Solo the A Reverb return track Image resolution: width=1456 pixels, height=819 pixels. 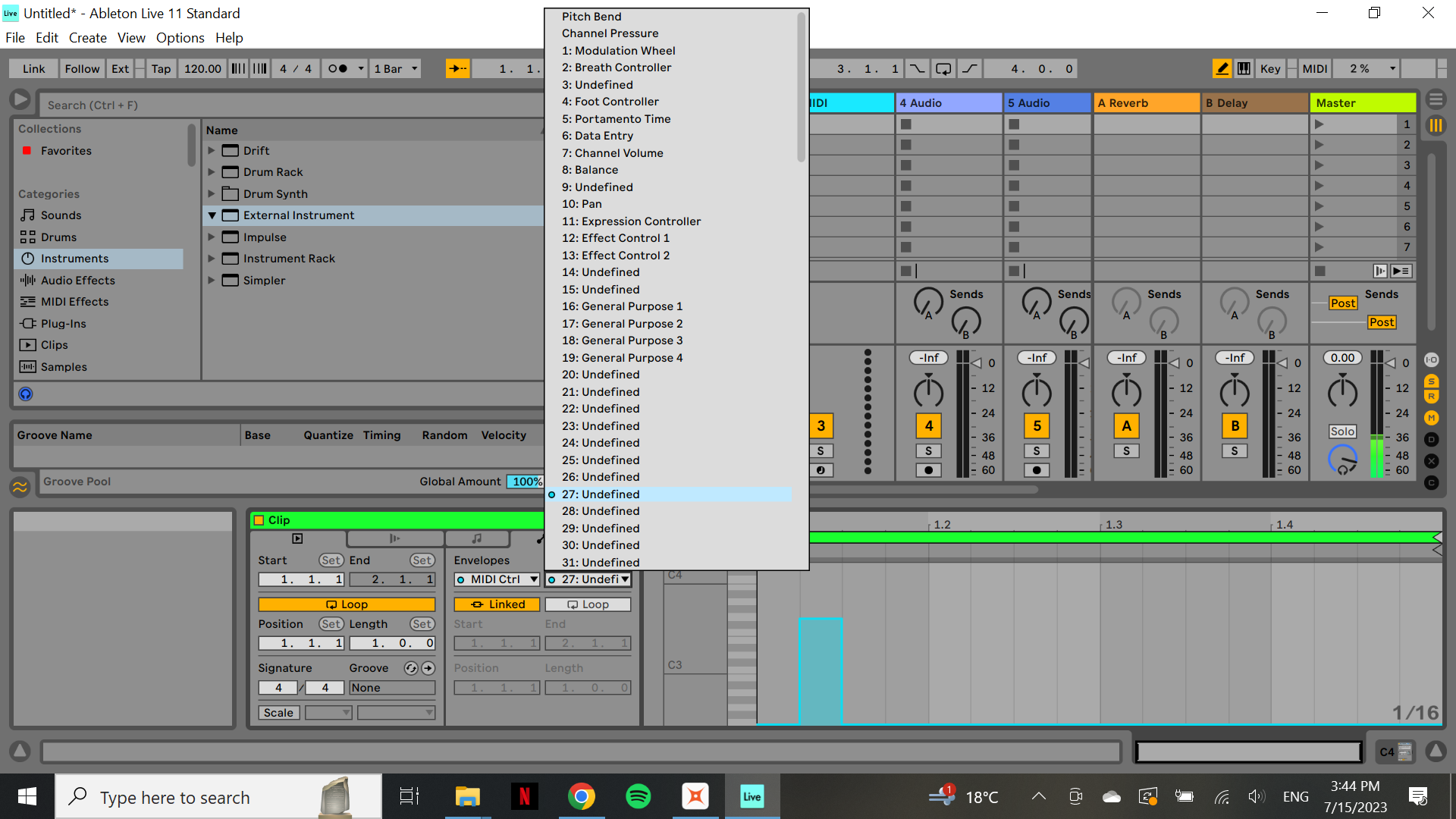pos(1126,451)
